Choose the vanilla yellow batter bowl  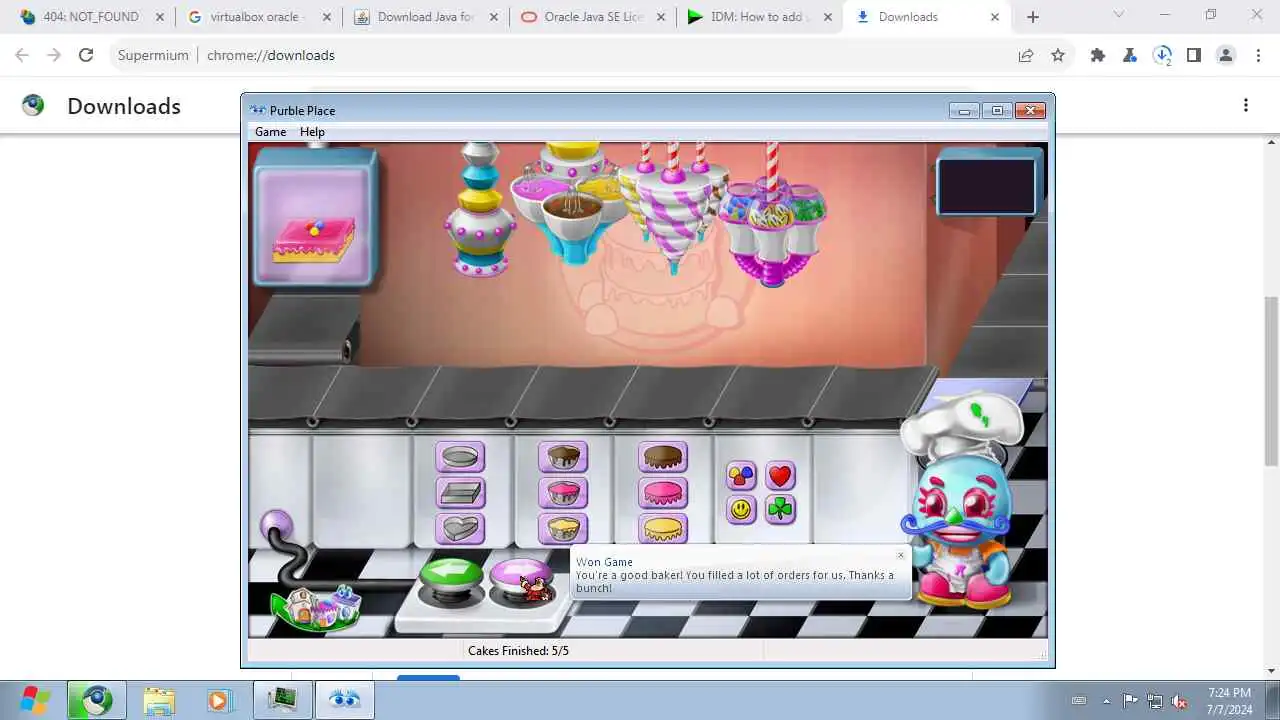pyautogui.click(x=563, y=528)
